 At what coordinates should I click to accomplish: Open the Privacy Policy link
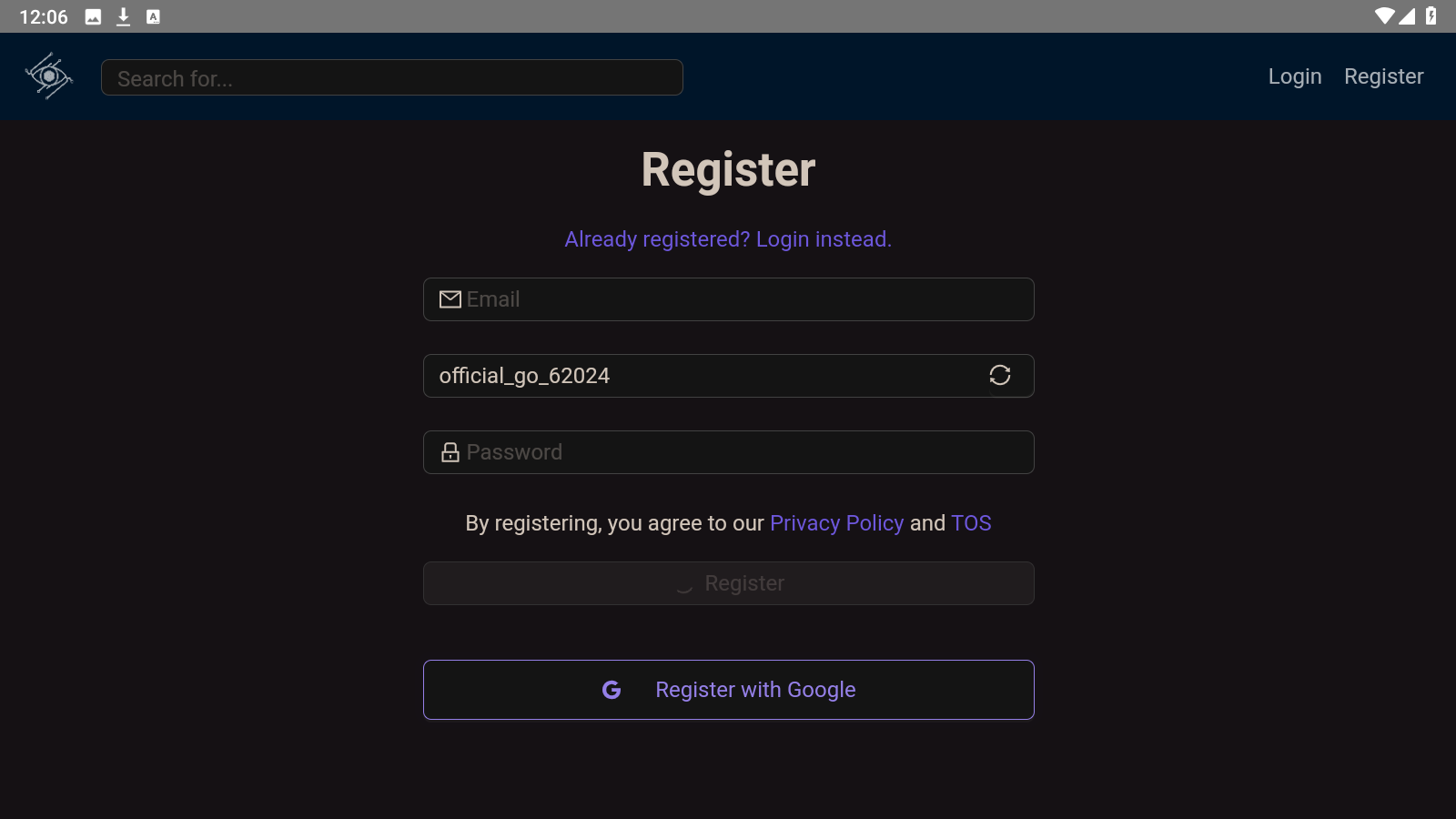[x=836, y=523]
